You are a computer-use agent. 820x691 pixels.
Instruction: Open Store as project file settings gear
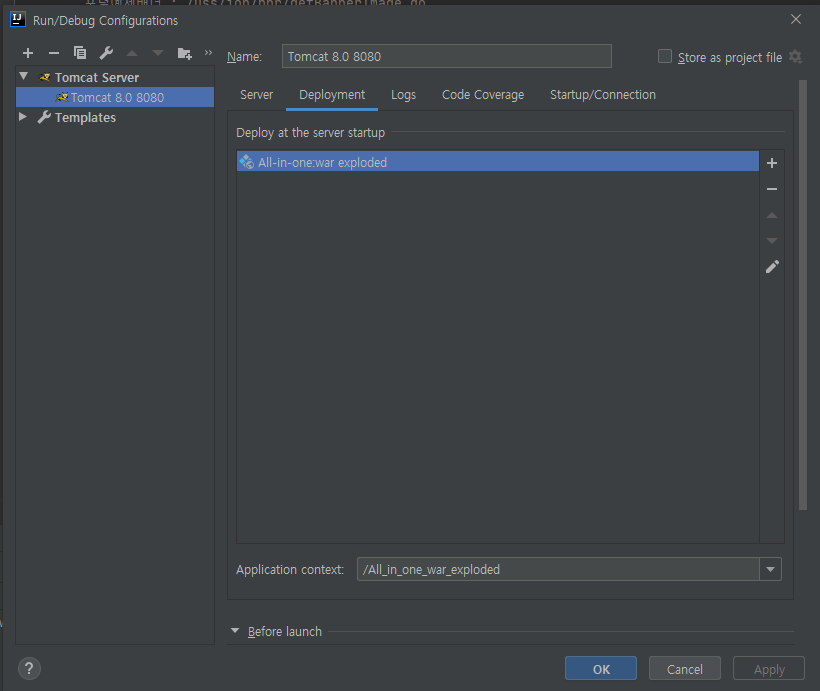pyautogui.click(x=795, y=57)
